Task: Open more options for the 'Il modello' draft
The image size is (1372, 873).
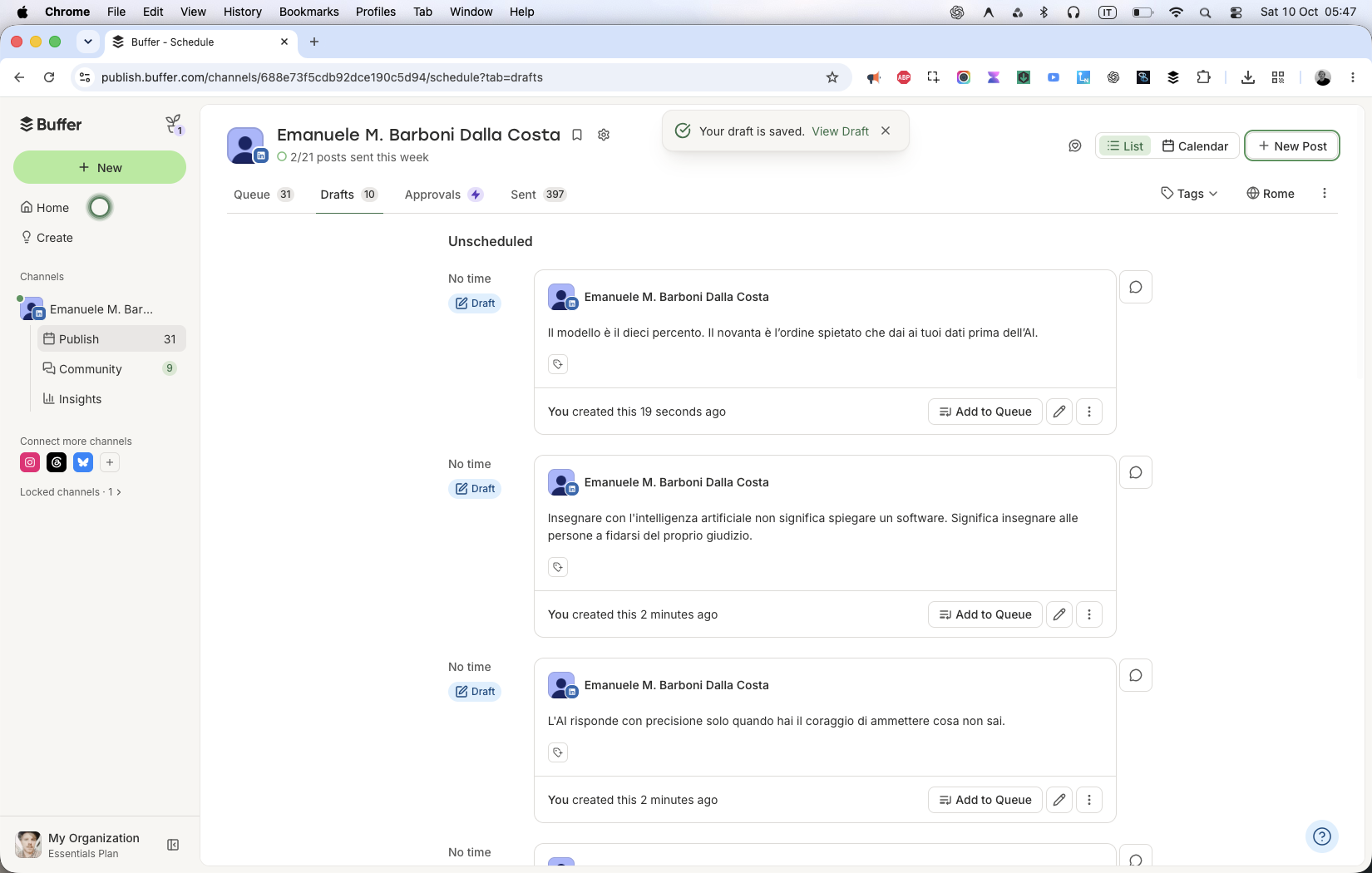Action: 1089,412
